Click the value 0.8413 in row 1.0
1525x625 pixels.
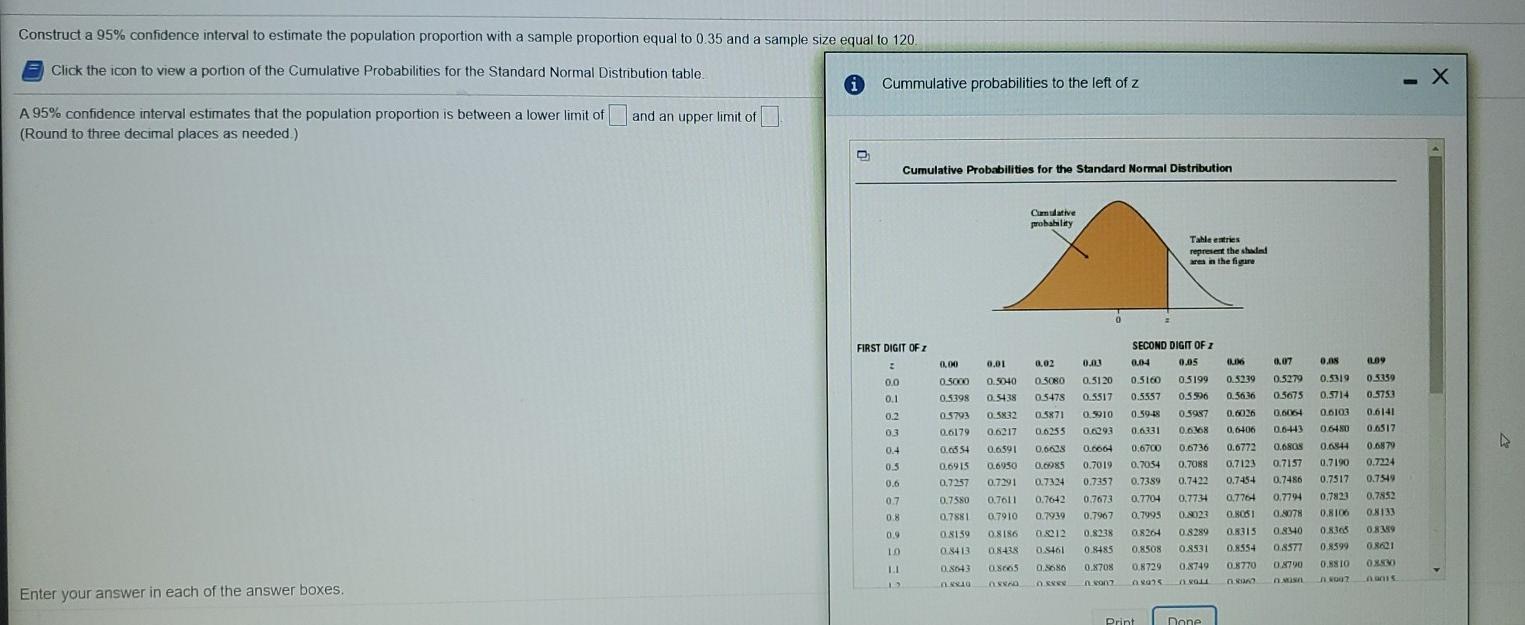coord(955,550)
